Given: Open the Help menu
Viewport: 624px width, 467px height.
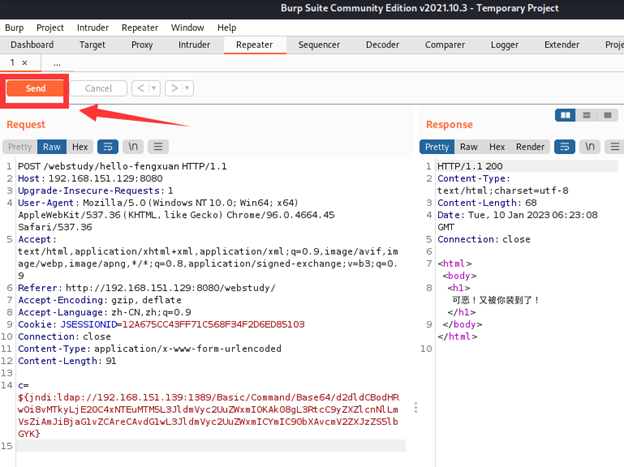Looking at the screenshot, I should click(x=226, y=28).
